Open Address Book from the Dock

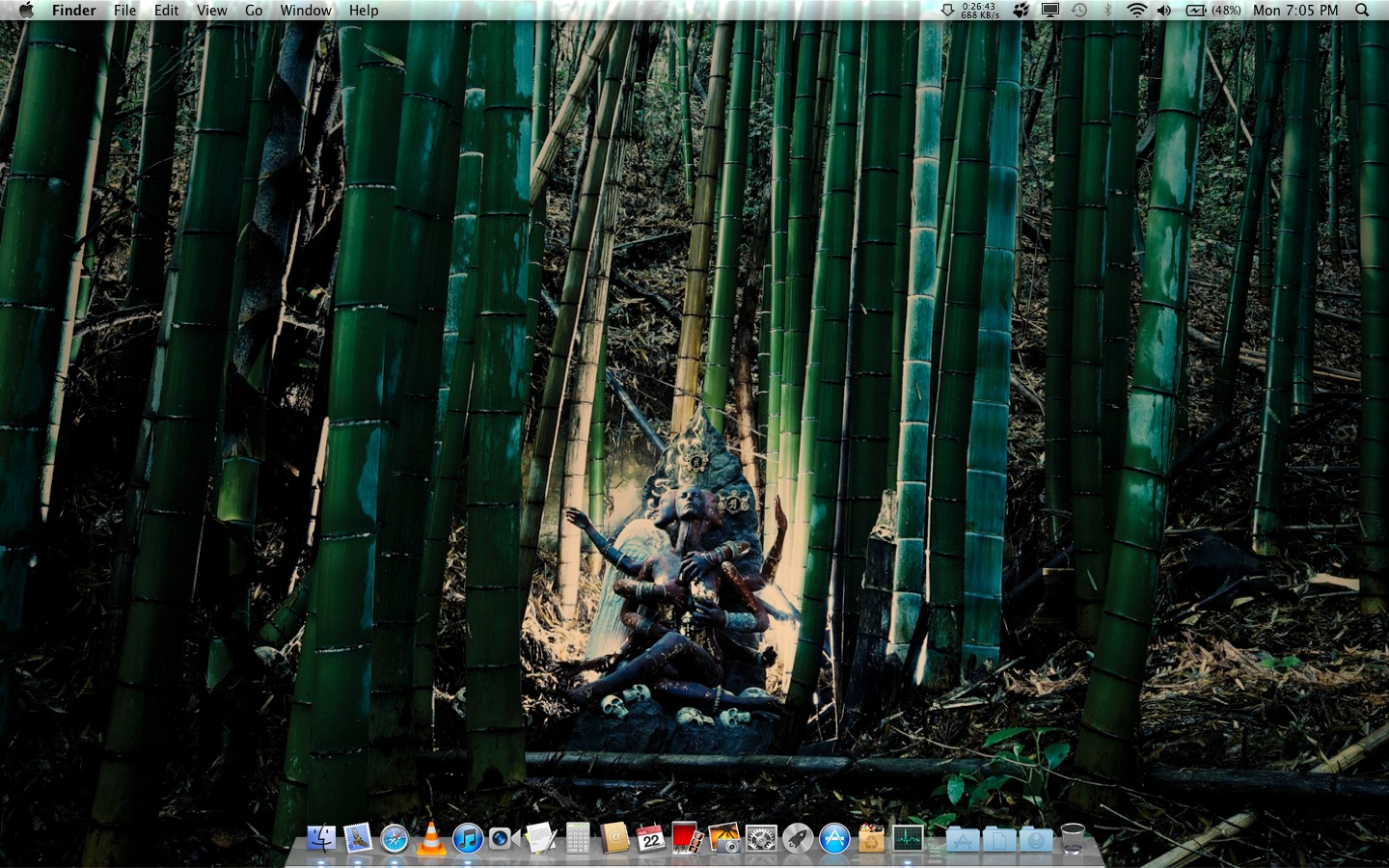(x=614, y=838)
